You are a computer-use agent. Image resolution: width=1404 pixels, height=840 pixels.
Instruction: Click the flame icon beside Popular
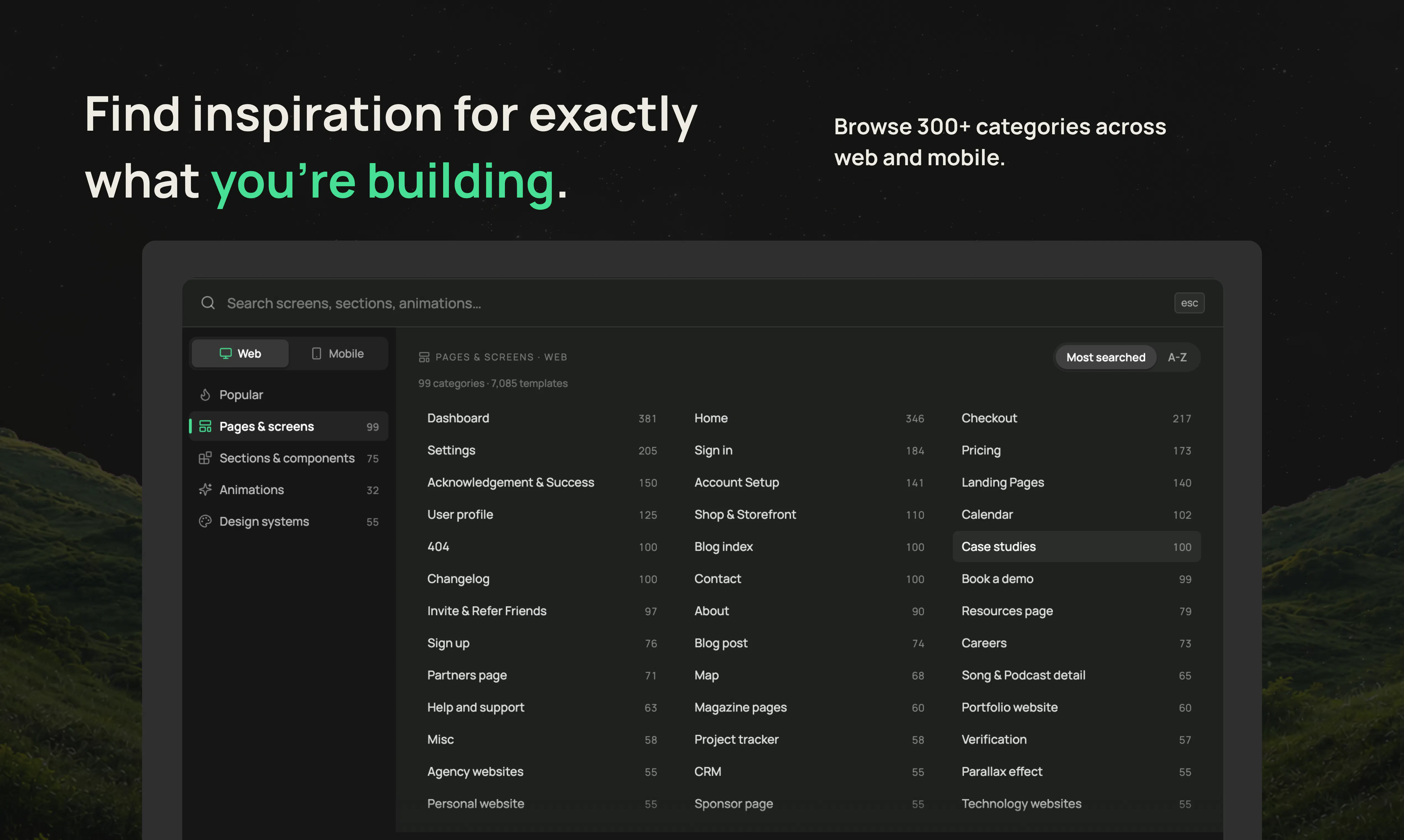(205, 395)
